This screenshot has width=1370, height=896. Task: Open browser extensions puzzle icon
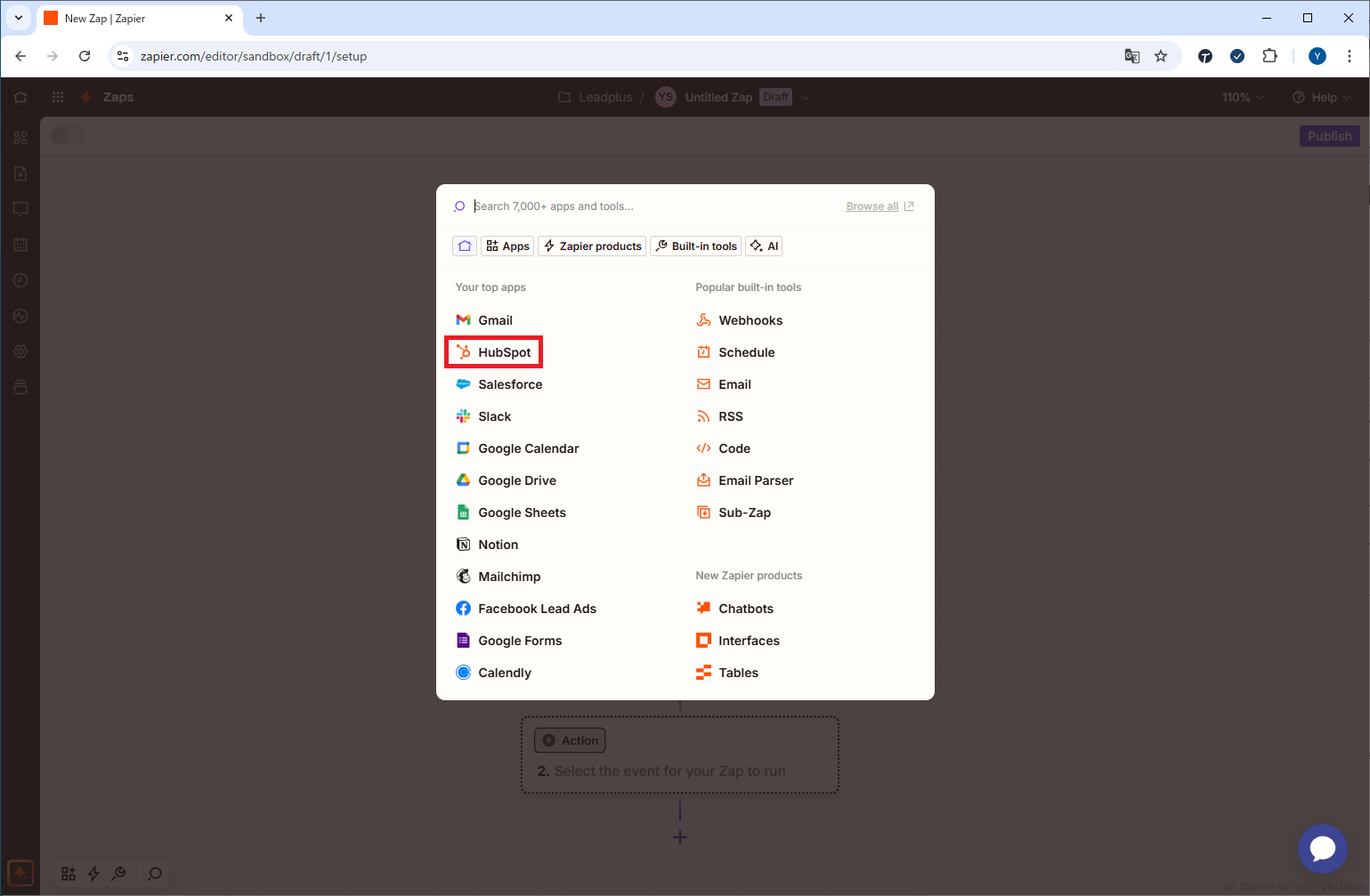[1270, 56]
